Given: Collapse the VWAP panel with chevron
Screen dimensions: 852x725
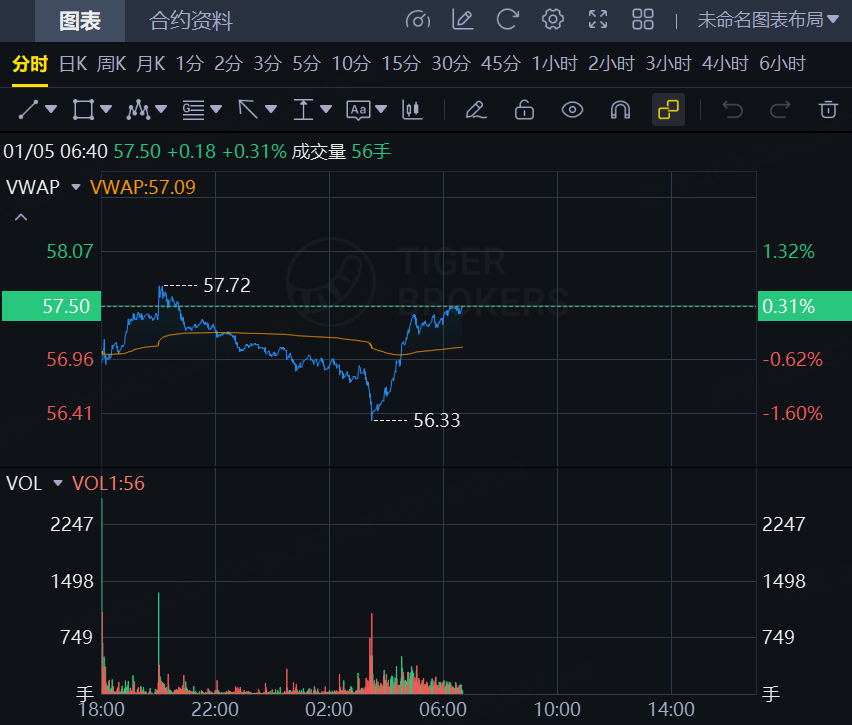Looking at the screenshot, I should click(21, 217).
